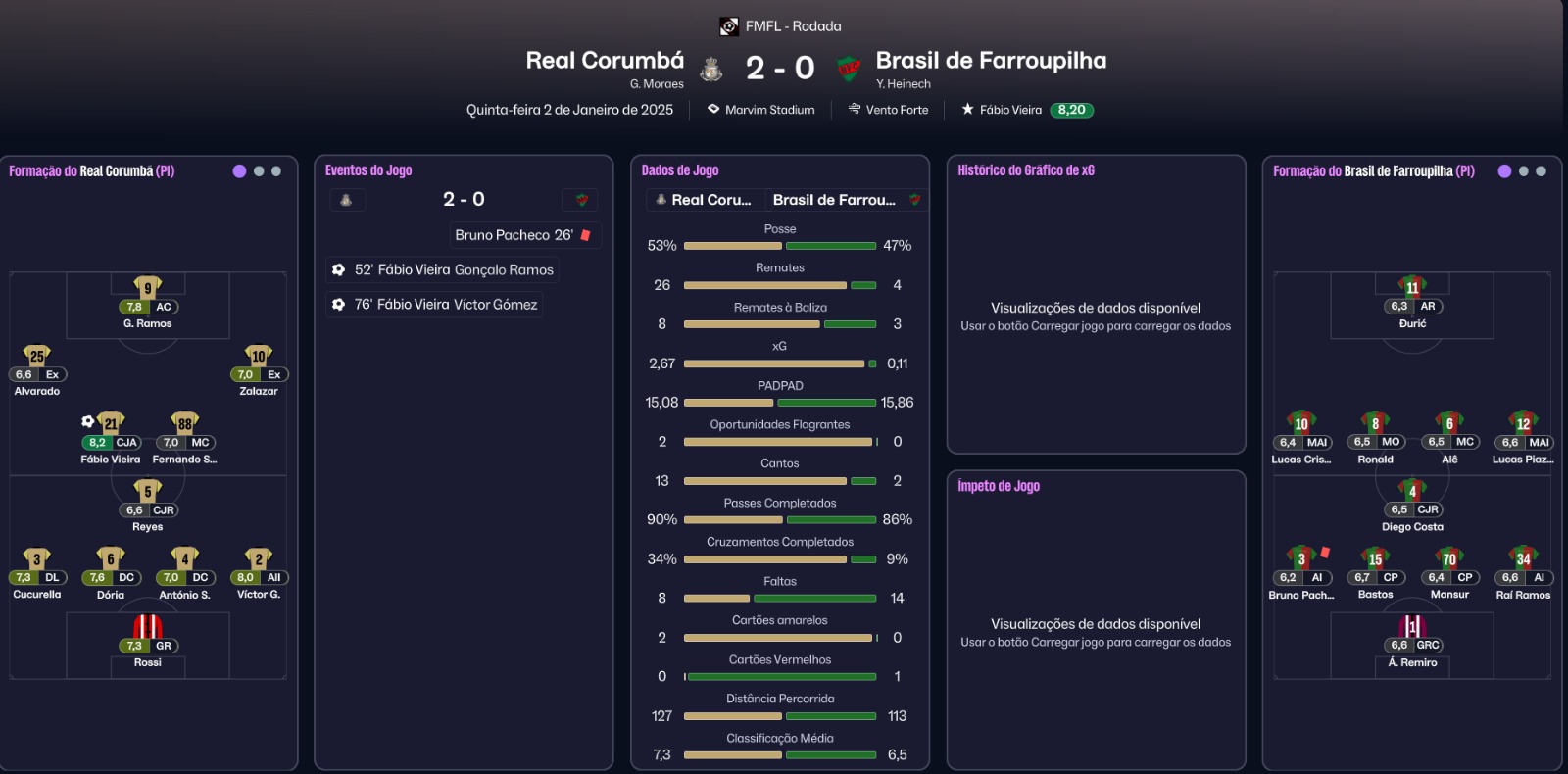Select Đurić's number 11 shirt icon

tap(1412, 287)
